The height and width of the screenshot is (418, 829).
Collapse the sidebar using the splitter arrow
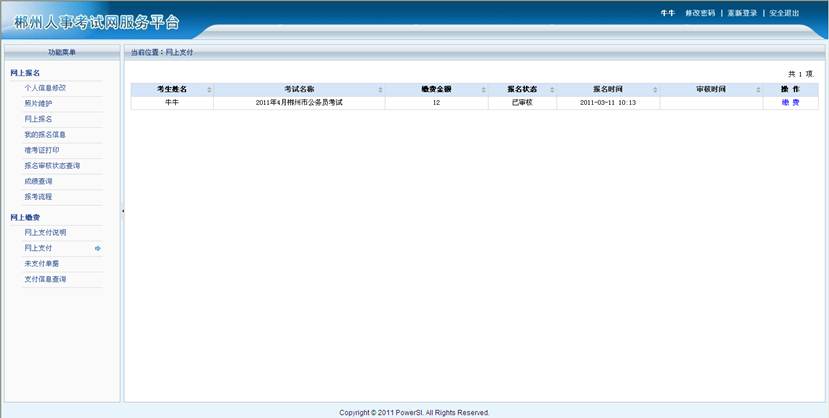coord(122,211)
